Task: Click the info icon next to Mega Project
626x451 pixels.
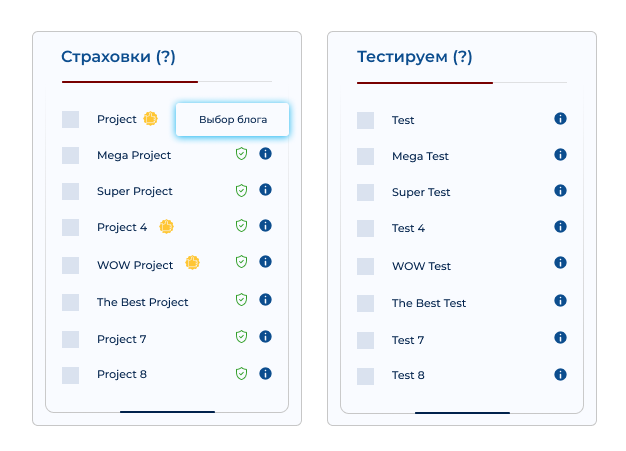Action: click(265, 154)
